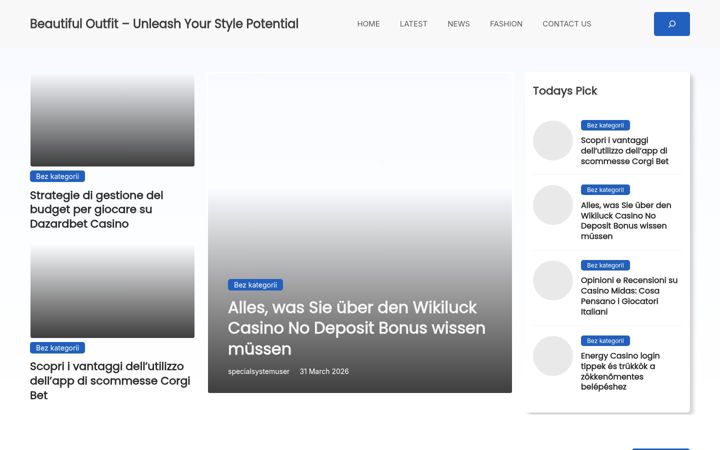The image size is (720, 450).
Task: Open the HOME menu item
Action: (x=368, y=24)
